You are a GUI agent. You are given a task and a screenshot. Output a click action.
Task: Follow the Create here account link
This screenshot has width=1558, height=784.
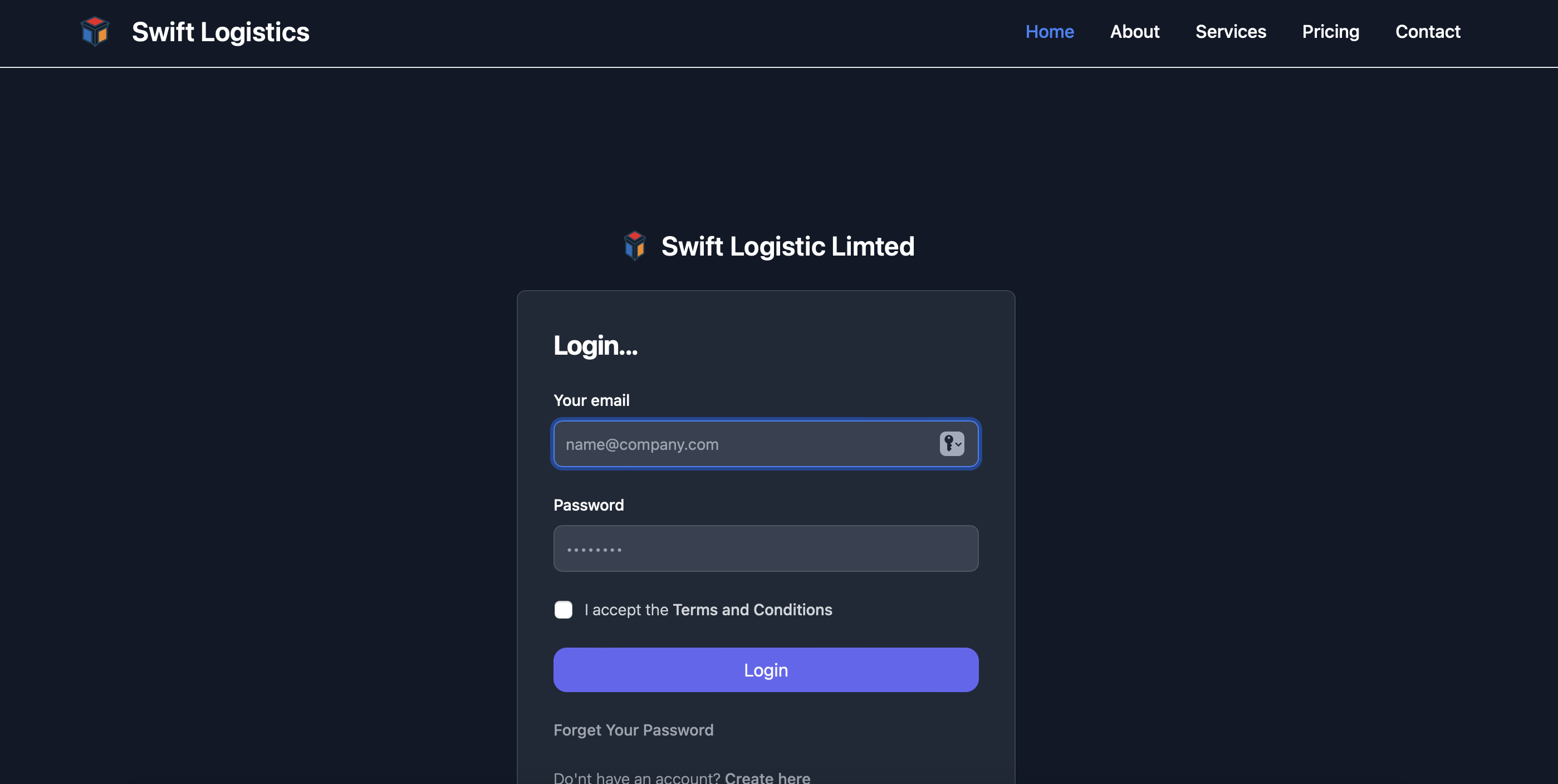coord(767,777)
